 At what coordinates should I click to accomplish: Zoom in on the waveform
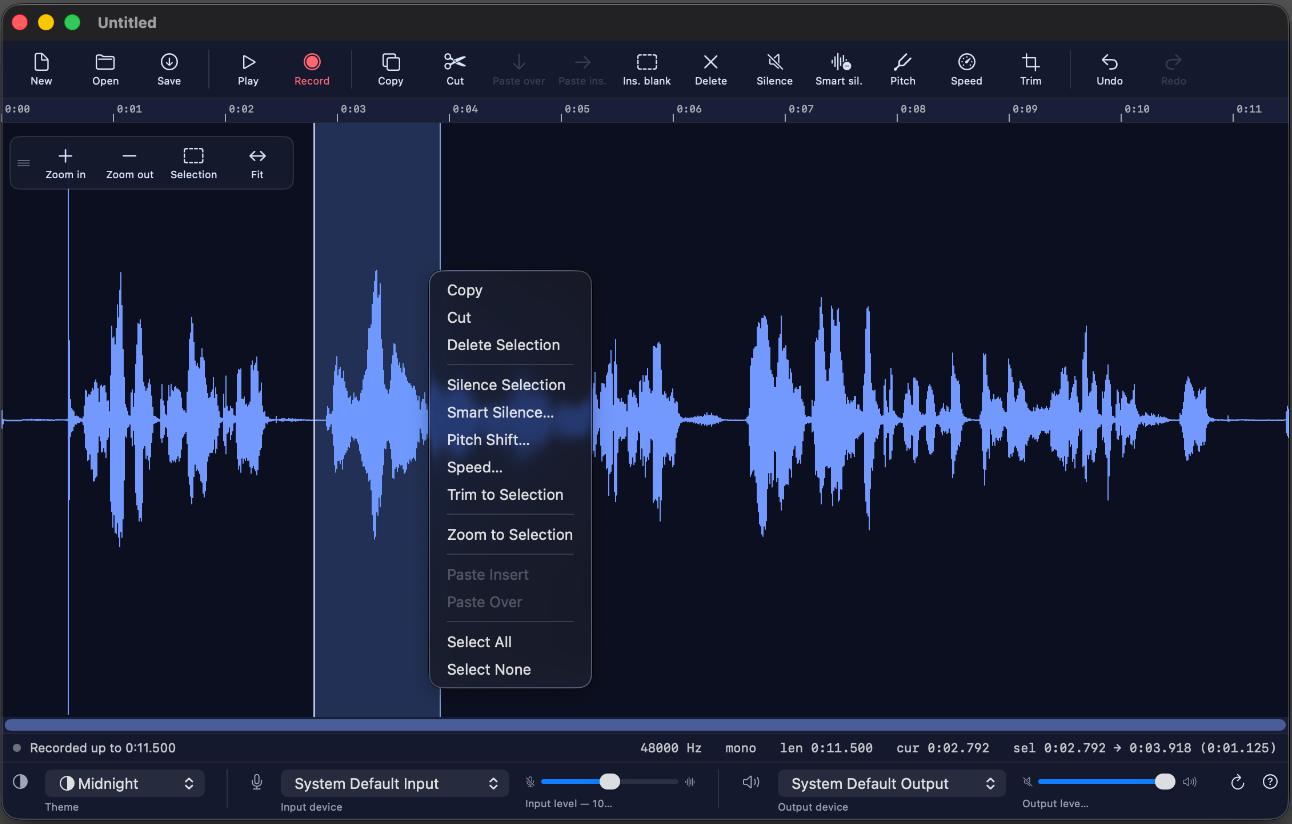pos(66,163)
